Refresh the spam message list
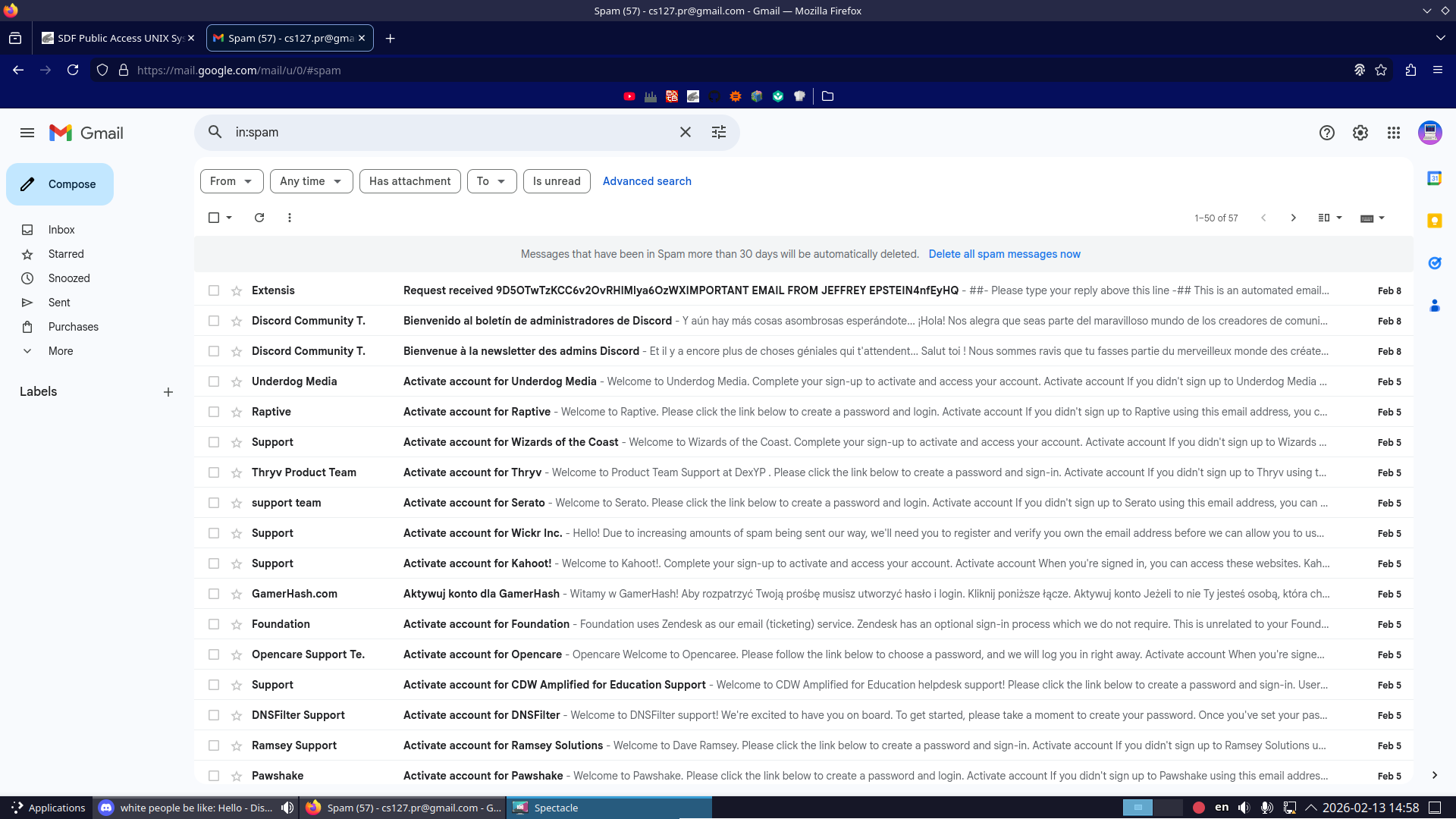Screen dimensions: 1456x819 [259, 218]
